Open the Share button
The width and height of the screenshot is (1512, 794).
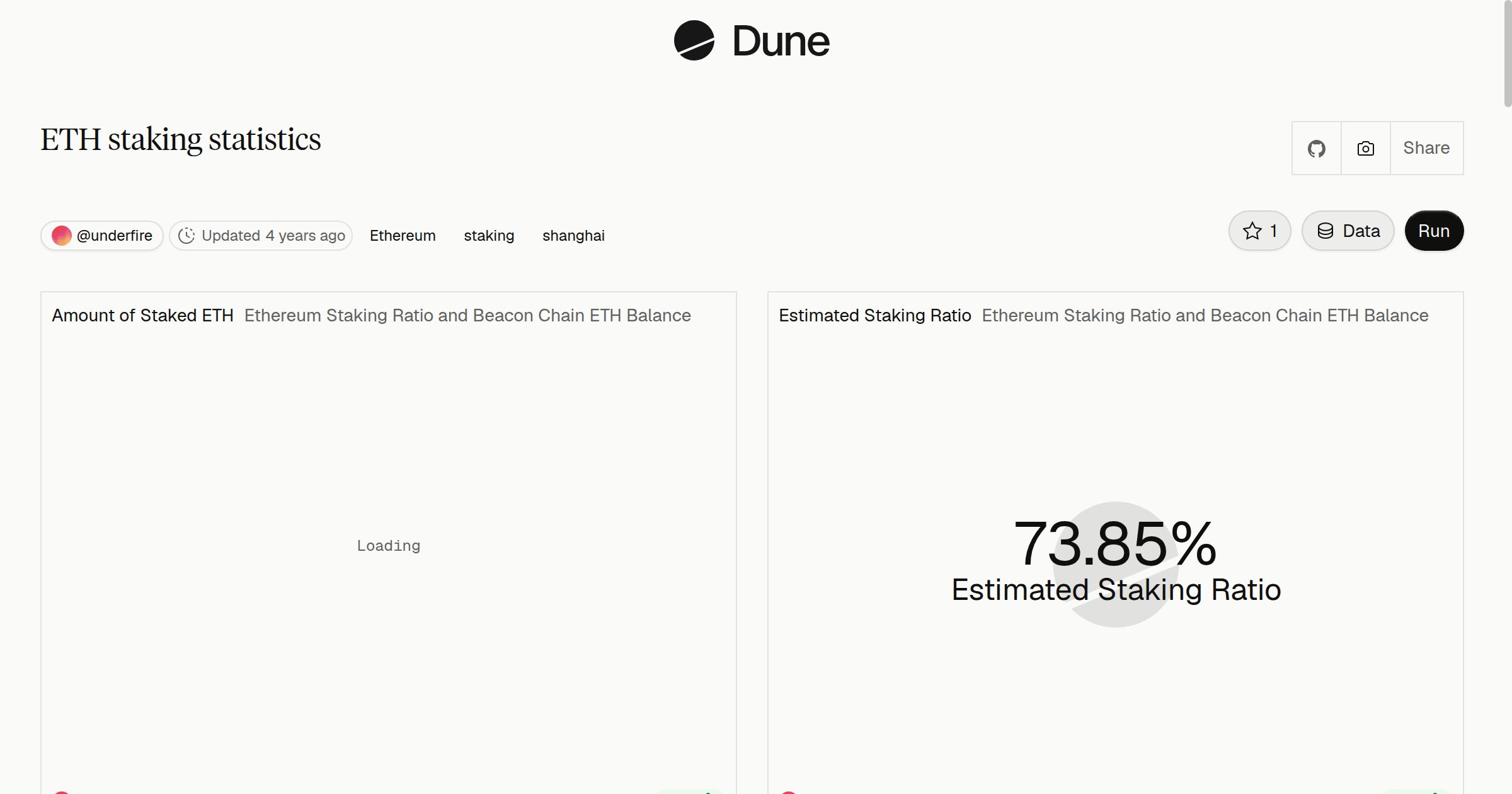[1426, 148]
